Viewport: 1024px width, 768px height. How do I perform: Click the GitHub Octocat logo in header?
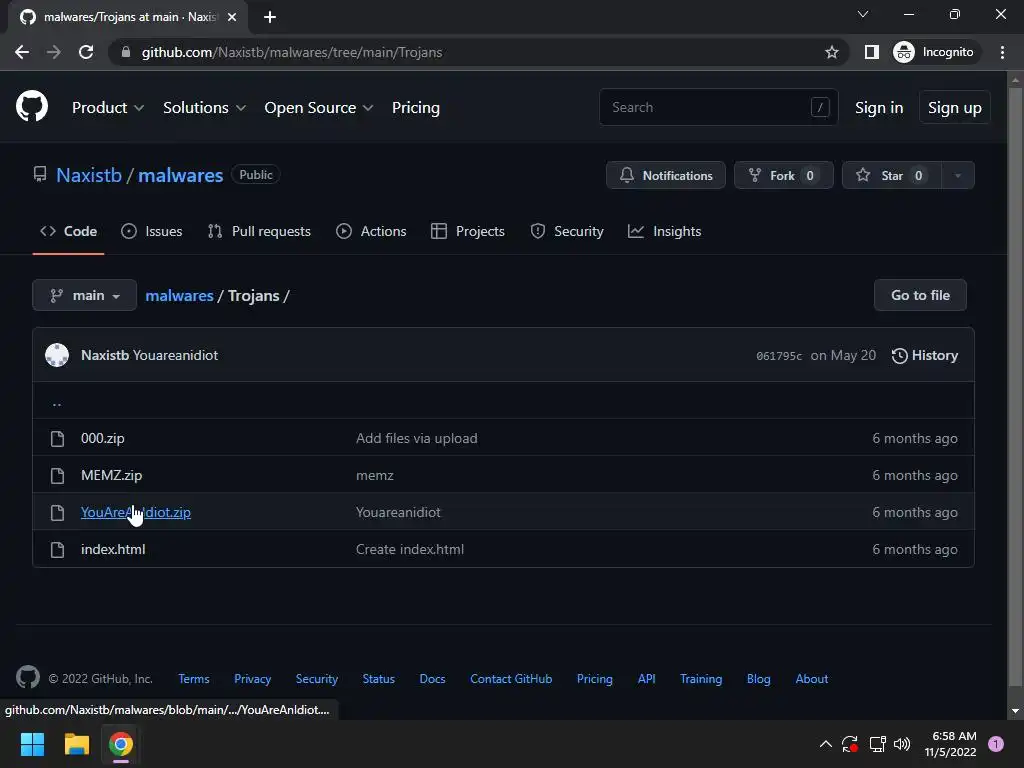[31, 107]
